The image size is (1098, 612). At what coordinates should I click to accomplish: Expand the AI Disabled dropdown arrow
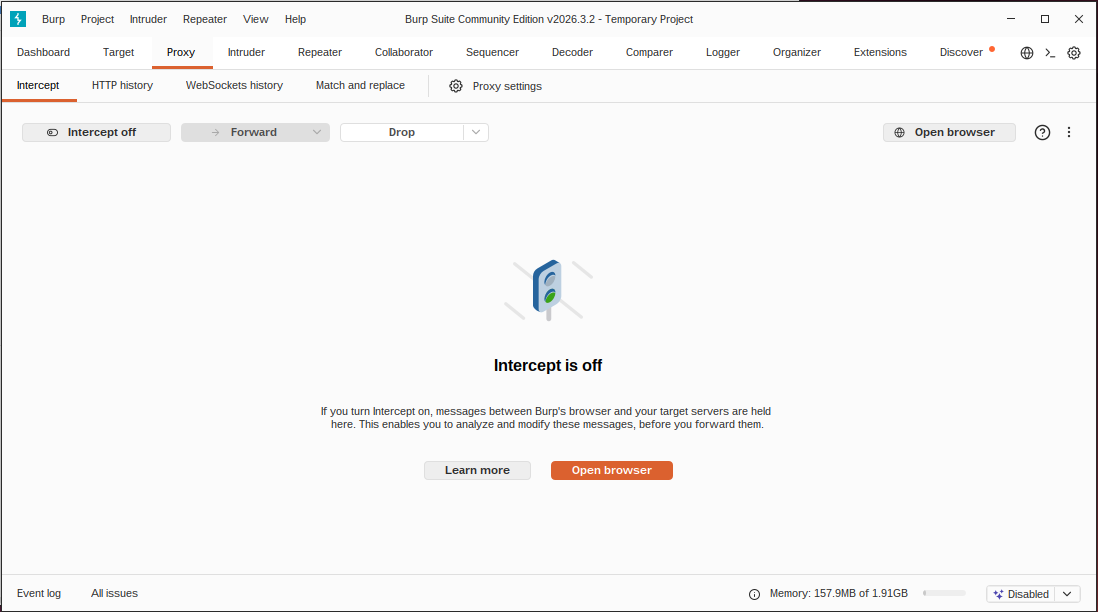tap(1067, 594)
